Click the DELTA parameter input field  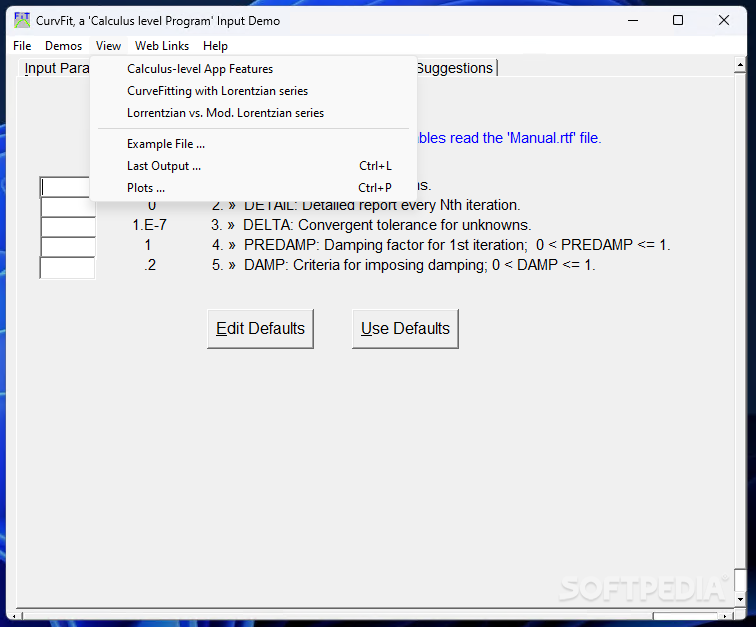tap(68, 227)
